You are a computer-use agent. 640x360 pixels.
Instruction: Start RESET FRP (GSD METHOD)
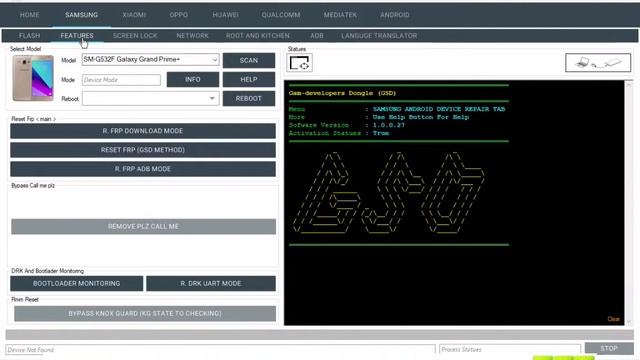click(143, 150)
